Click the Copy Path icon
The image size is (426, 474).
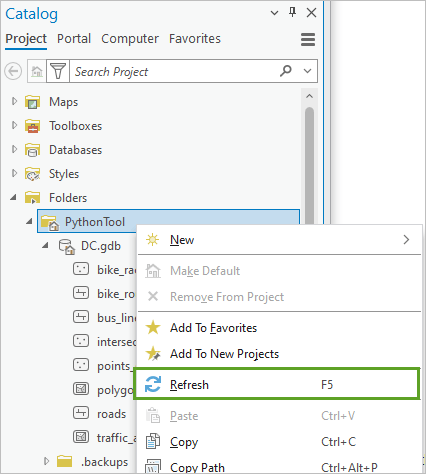pos(153,467)
